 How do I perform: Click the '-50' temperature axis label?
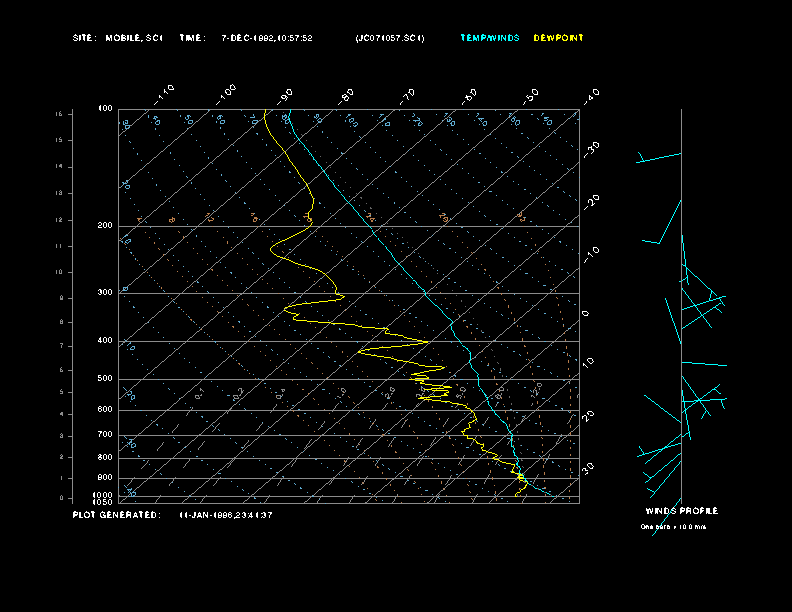(531, 96)
